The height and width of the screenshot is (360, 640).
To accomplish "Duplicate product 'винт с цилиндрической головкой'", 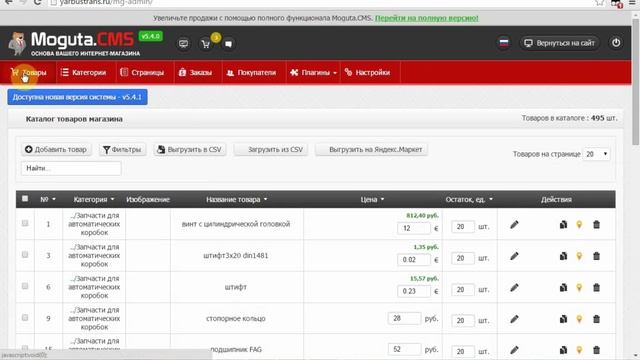I will point(563,224).
